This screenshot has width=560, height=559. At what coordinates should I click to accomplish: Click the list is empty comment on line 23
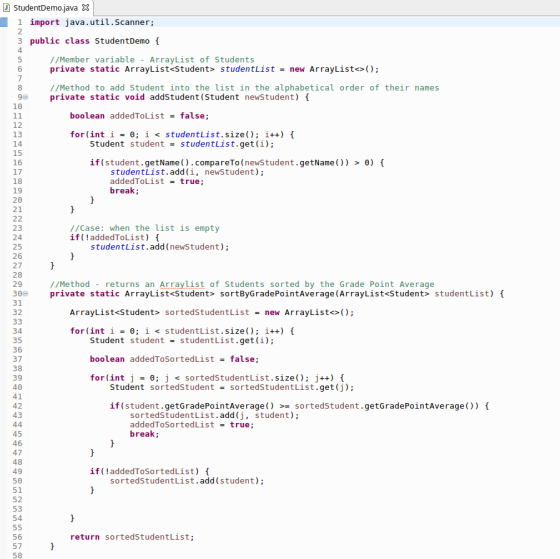click(x=145, y=228)
